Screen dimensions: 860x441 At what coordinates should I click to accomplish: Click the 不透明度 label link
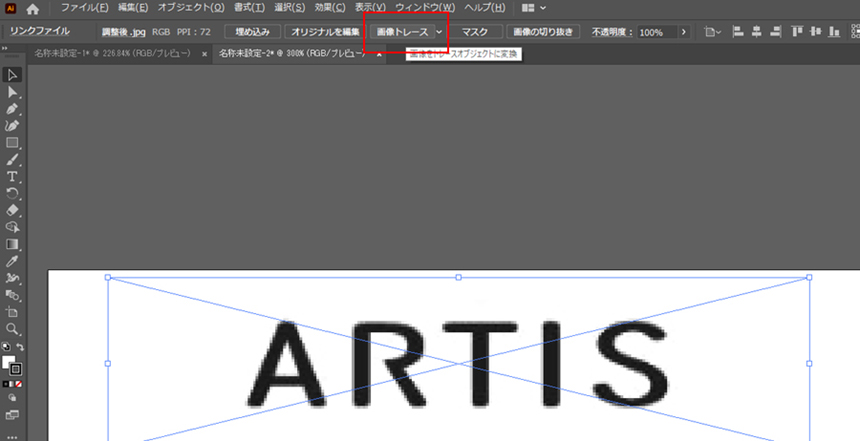[x=612, y=32]
